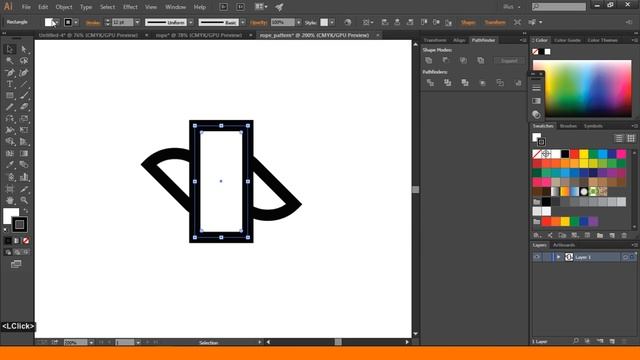Open the fill color dropdown in control bar

pos(56,22)
